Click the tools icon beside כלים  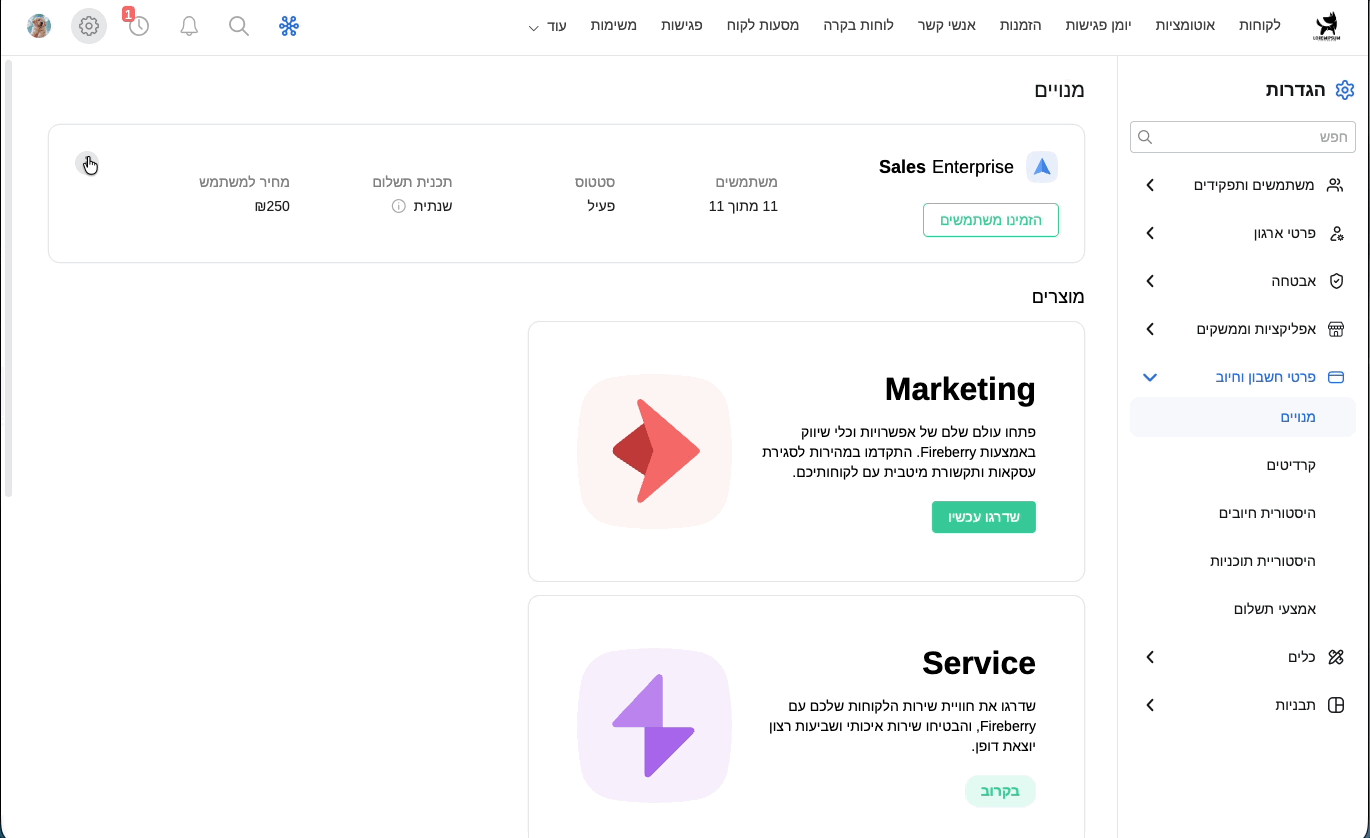tap(1335, 657)
